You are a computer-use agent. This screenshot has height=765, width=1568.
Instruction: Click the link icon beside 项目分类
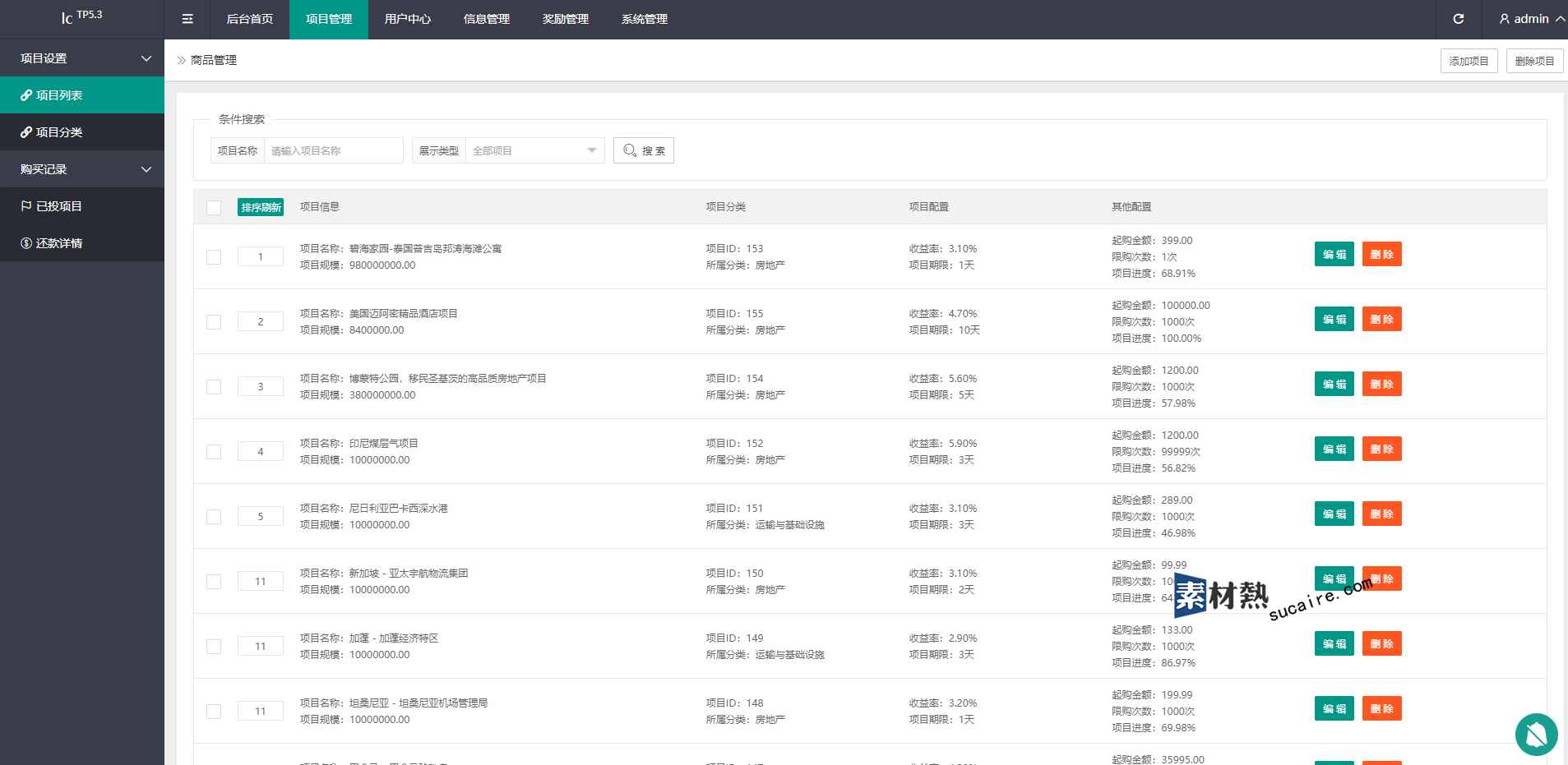pos(26,132)
